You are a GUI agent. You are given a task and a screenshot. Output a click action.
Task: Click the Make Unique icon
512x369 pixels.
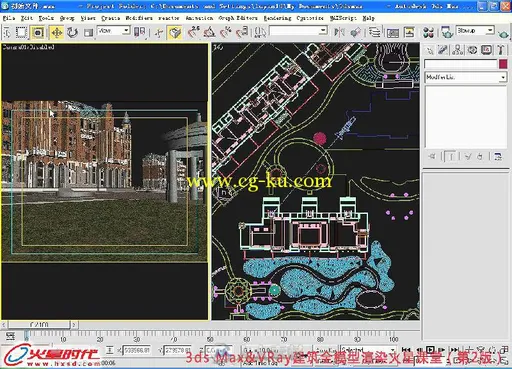(x=468, y=156)
